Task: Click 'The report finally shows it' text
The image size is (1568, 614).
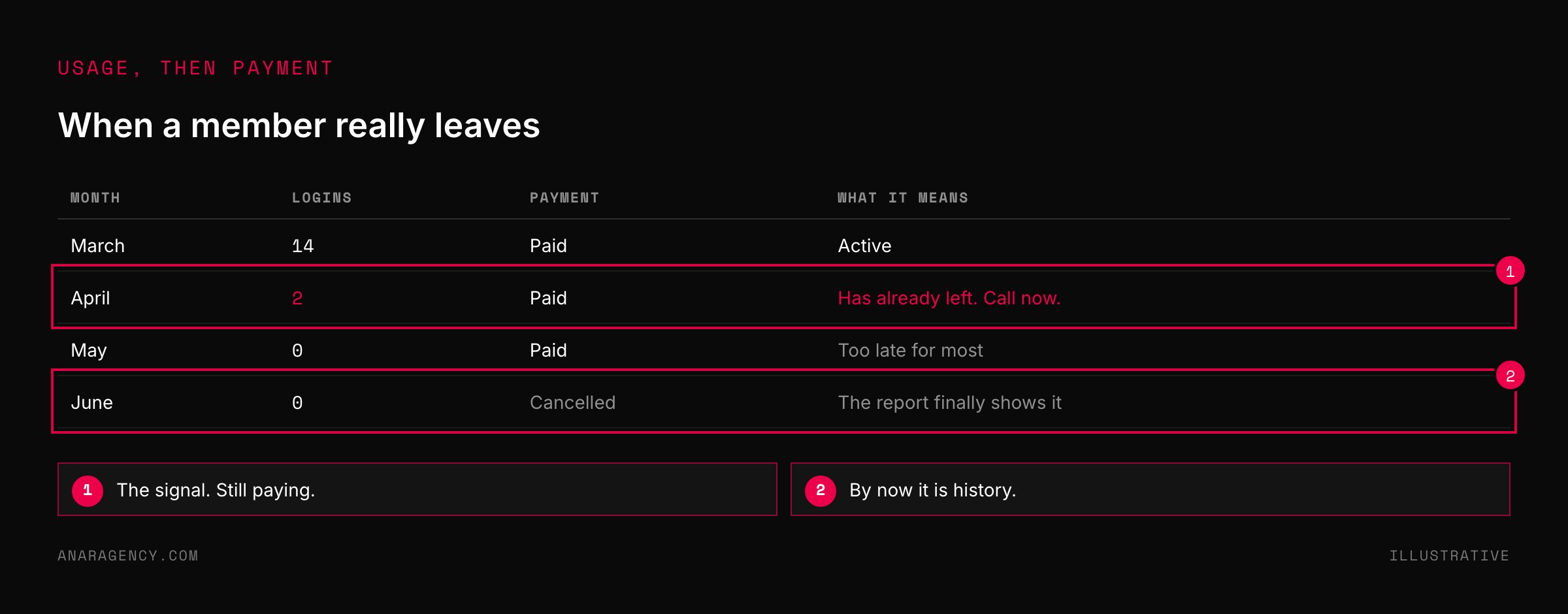Action: click(949, 402)
